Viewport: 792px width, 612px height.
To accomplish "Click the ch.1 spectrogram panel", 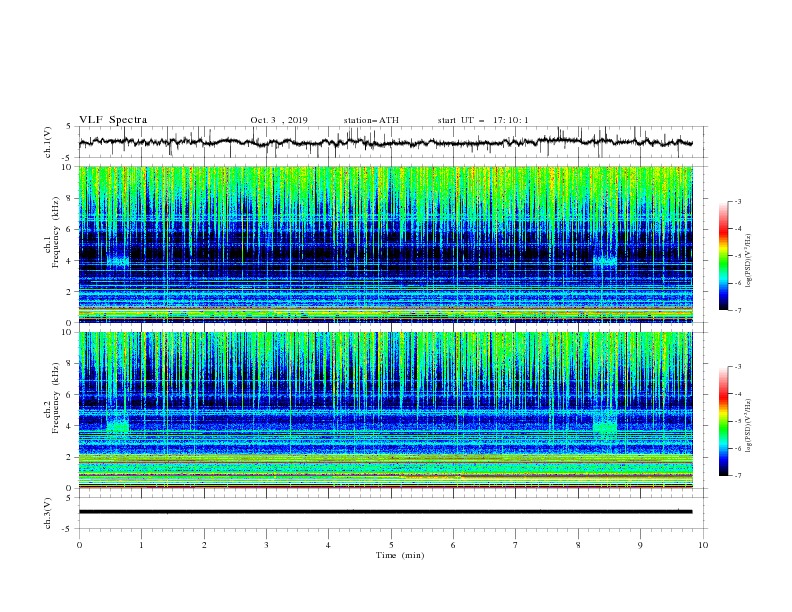I will click(385, 244).
